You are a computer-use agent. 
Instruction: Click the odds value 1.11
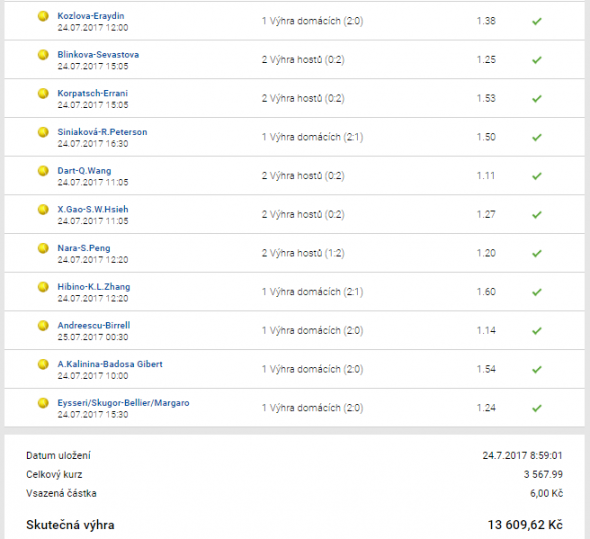(x=486, y=176)
